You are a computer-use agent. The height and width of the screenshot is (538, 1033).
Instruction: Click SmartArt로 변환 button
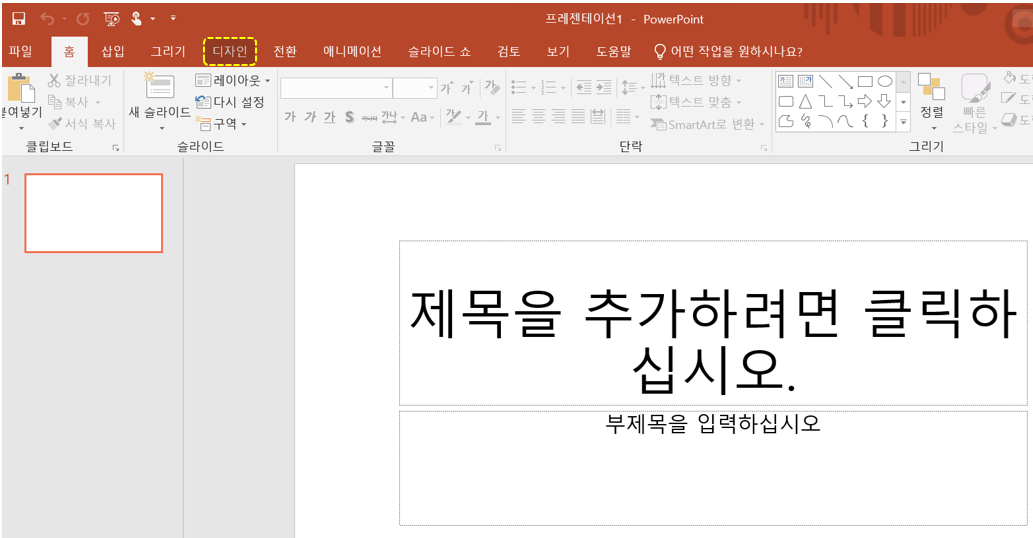click(x=708, y=124)
